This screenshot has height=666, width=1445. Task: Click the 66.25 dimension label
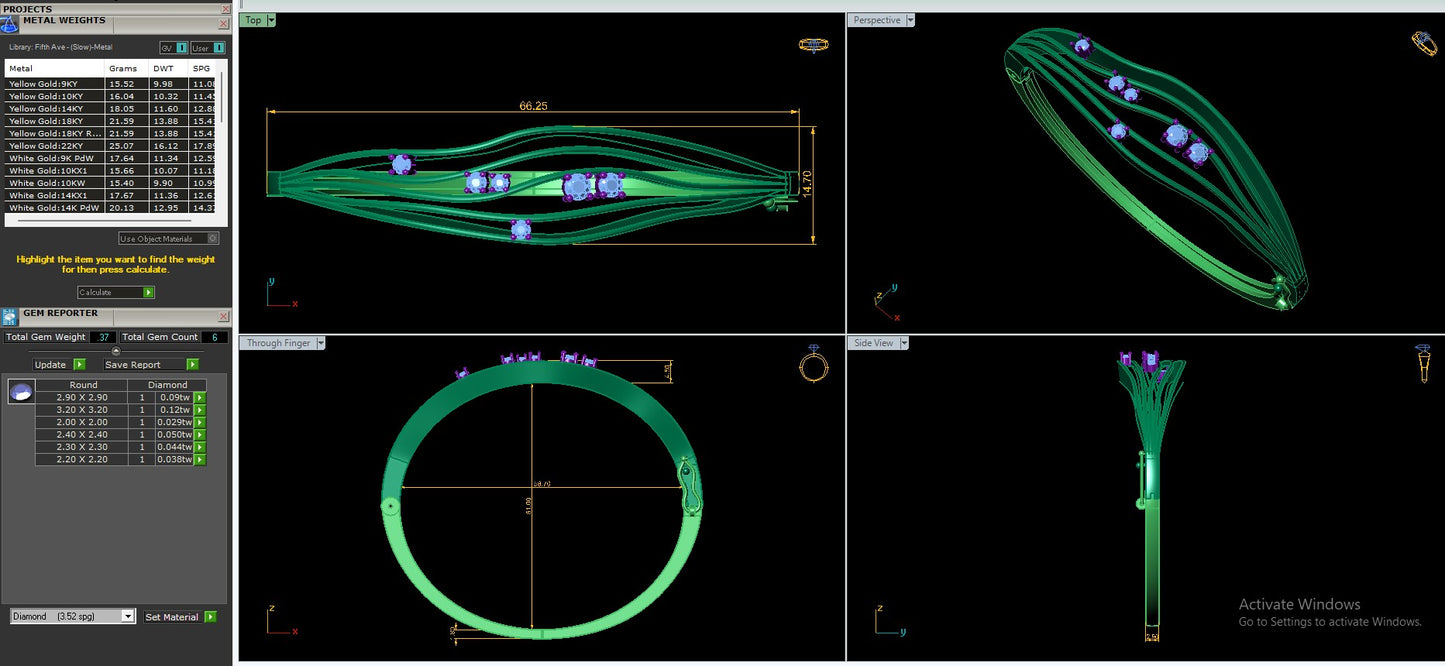pyautogui.click(x=533, y=105)
